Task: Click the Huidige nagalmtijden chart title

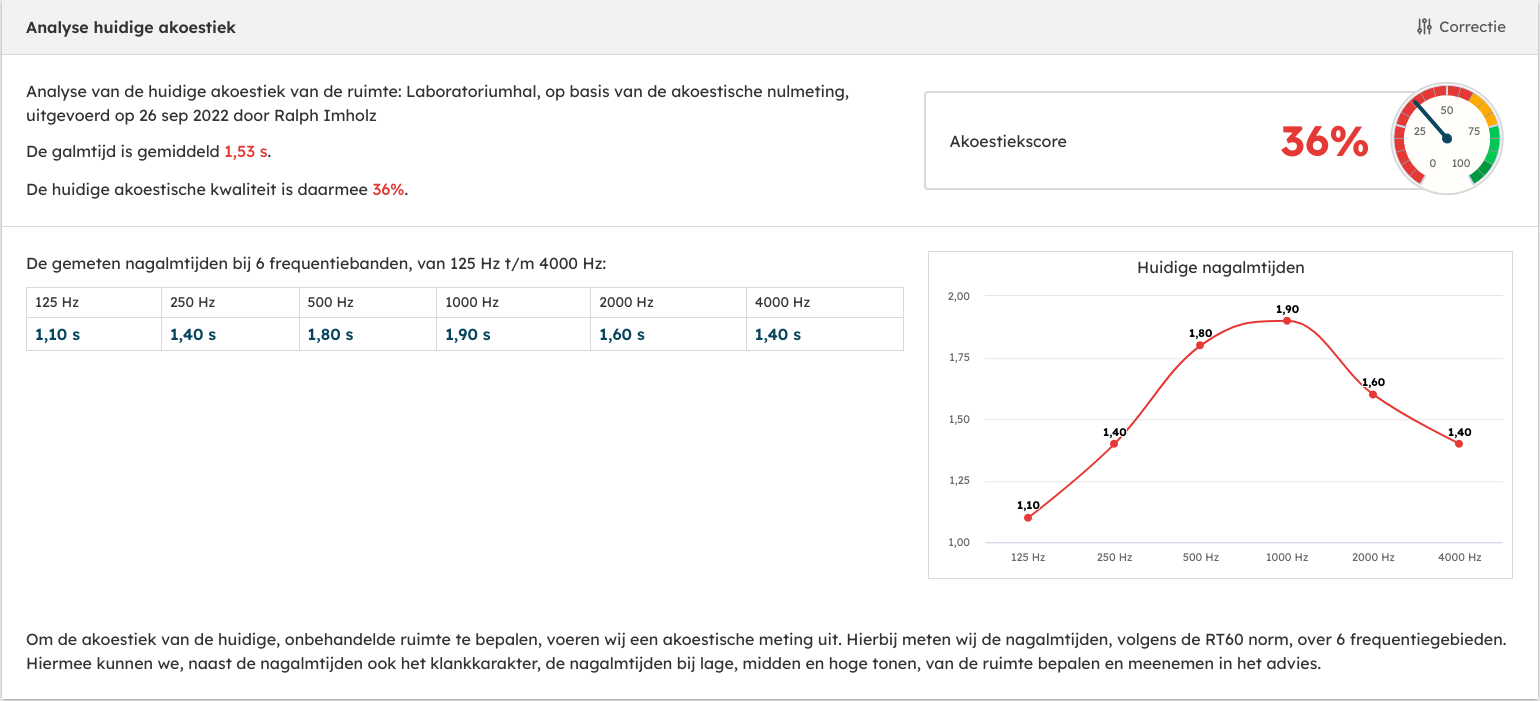Action: [1220, 268]
